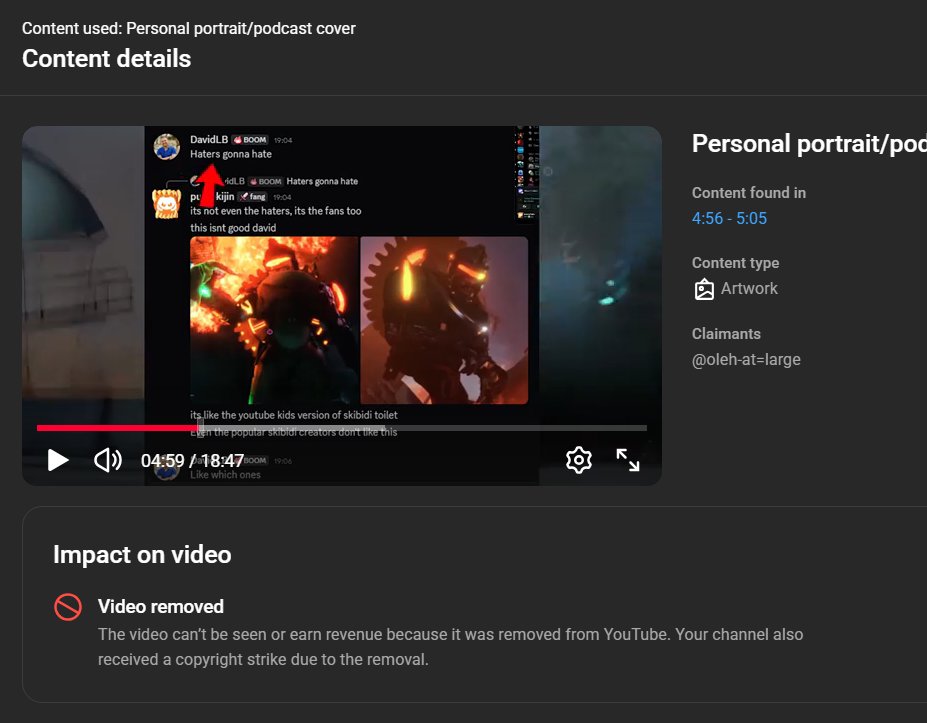This screenshot has width=927, height=723.
Task: Click the 'Content used: Personal portrait/podcast cover' text
Action: (189, 28)
